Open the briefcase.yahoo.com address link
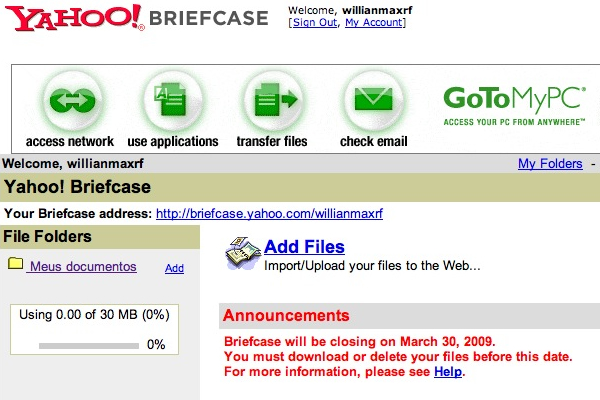This screenshot has width=600, height=400. point(269,213)
